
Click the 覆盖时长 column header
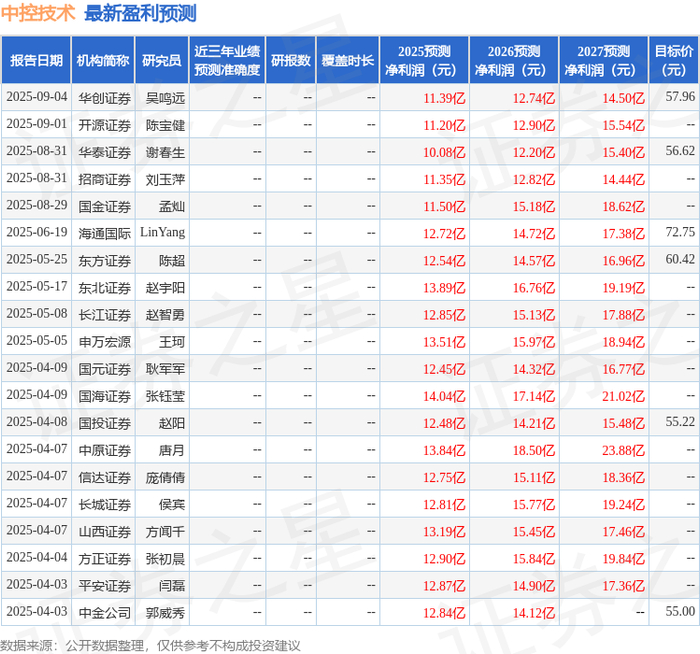point(348,60)
